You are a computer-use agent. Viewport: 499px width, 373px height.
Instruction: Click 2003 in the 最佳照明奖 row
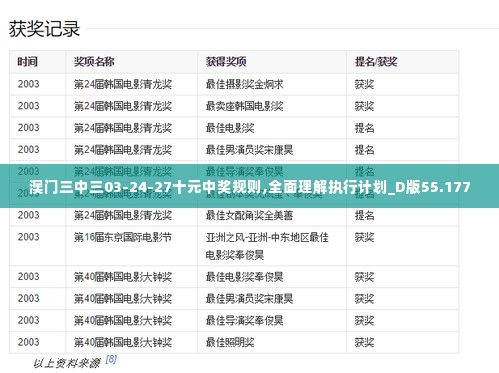click(x=29, y=342)
